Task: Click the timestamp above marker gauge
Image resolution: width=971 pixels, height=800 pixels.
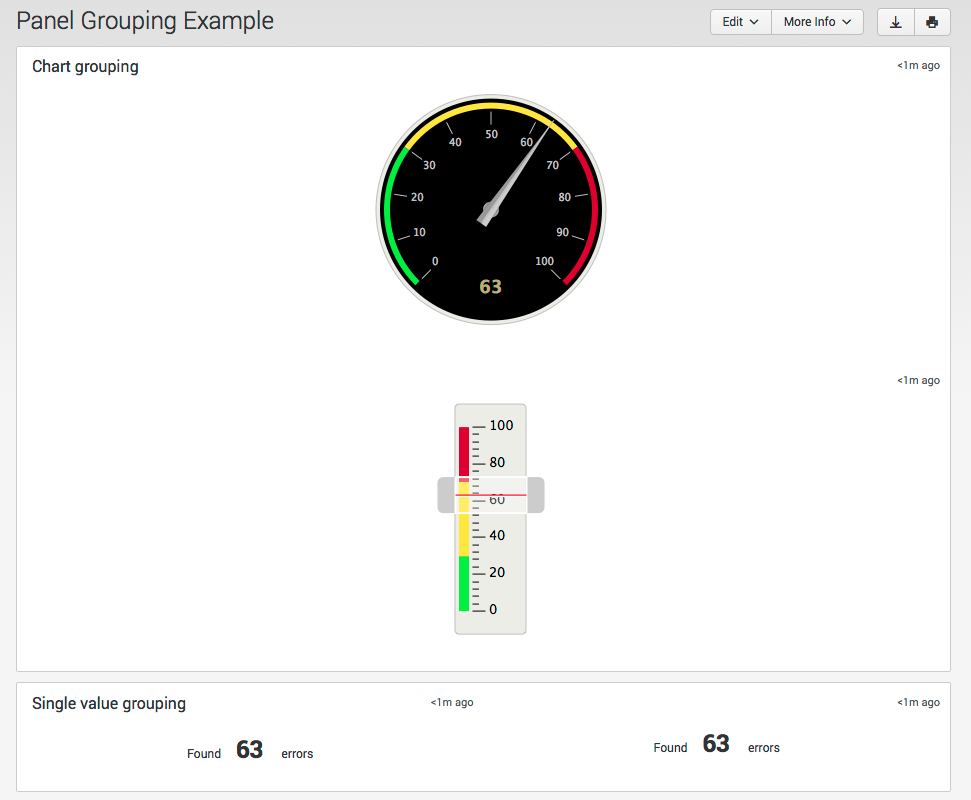Action: [918, 380]
